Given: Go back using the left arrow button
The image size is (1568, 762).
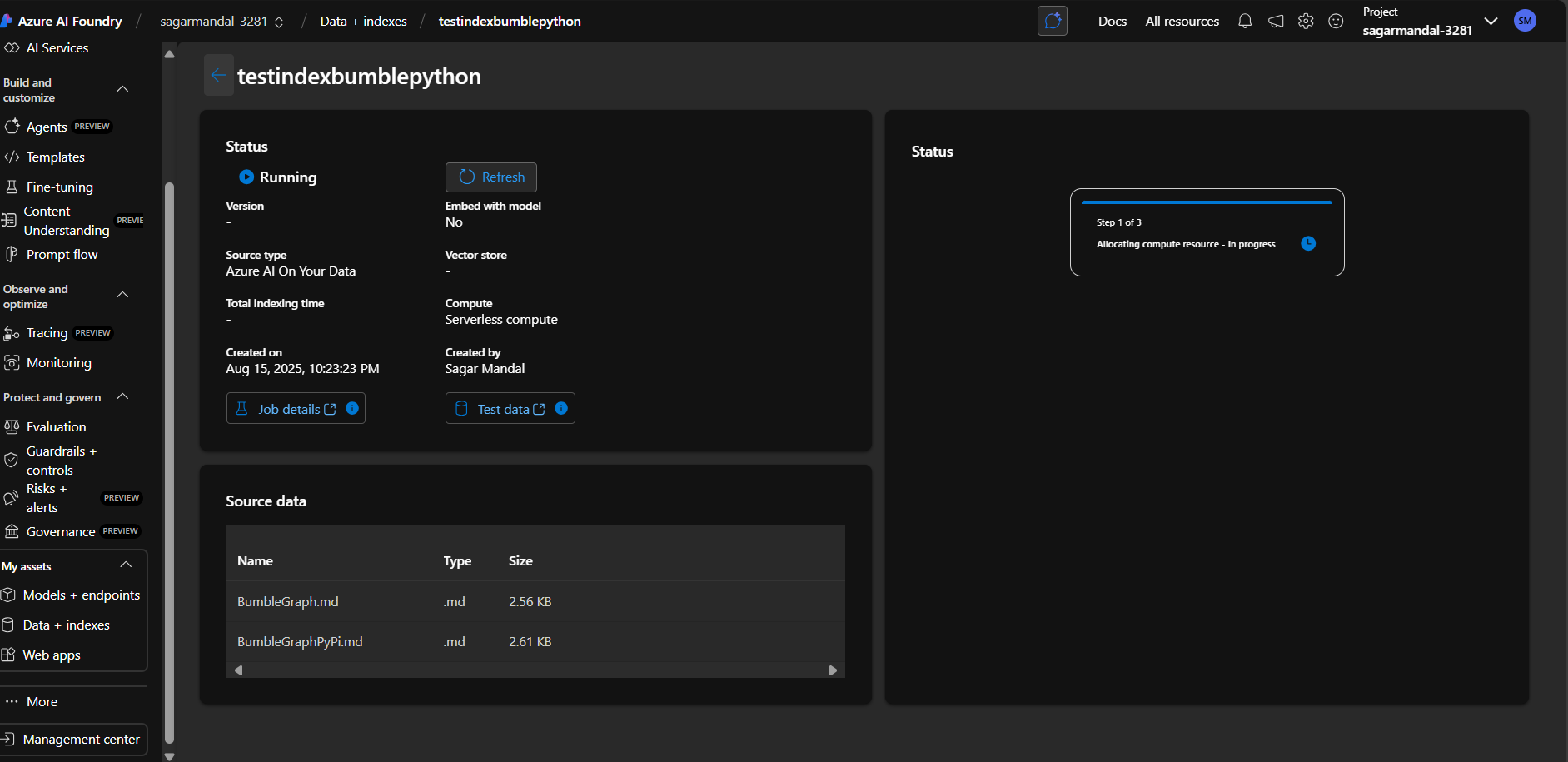Looking at the screenshot, I should (218, 76).
